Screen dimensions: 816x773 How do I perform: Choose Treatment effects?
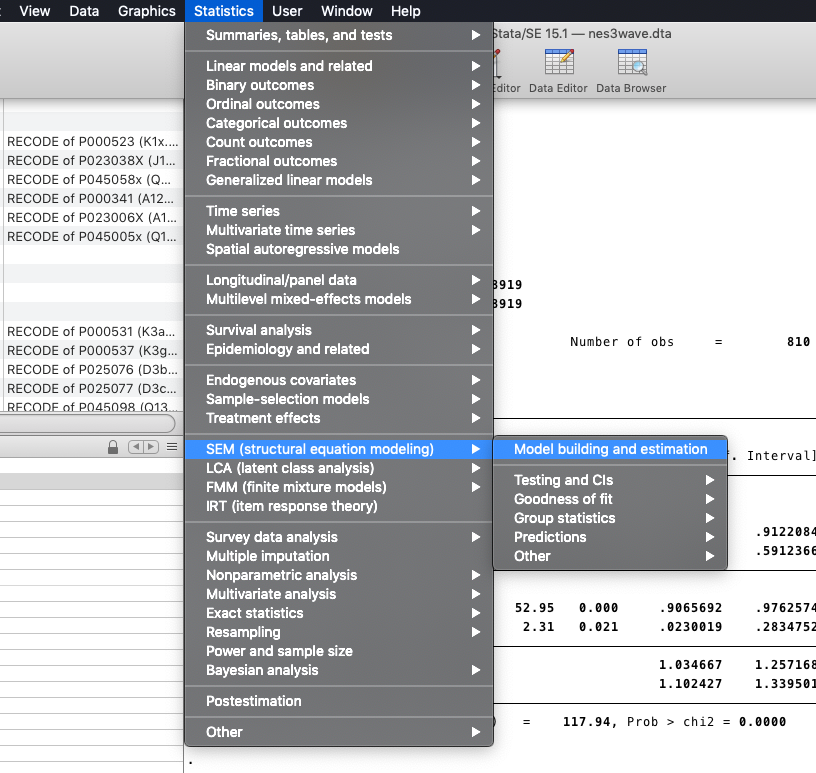(x=339, y=418)
